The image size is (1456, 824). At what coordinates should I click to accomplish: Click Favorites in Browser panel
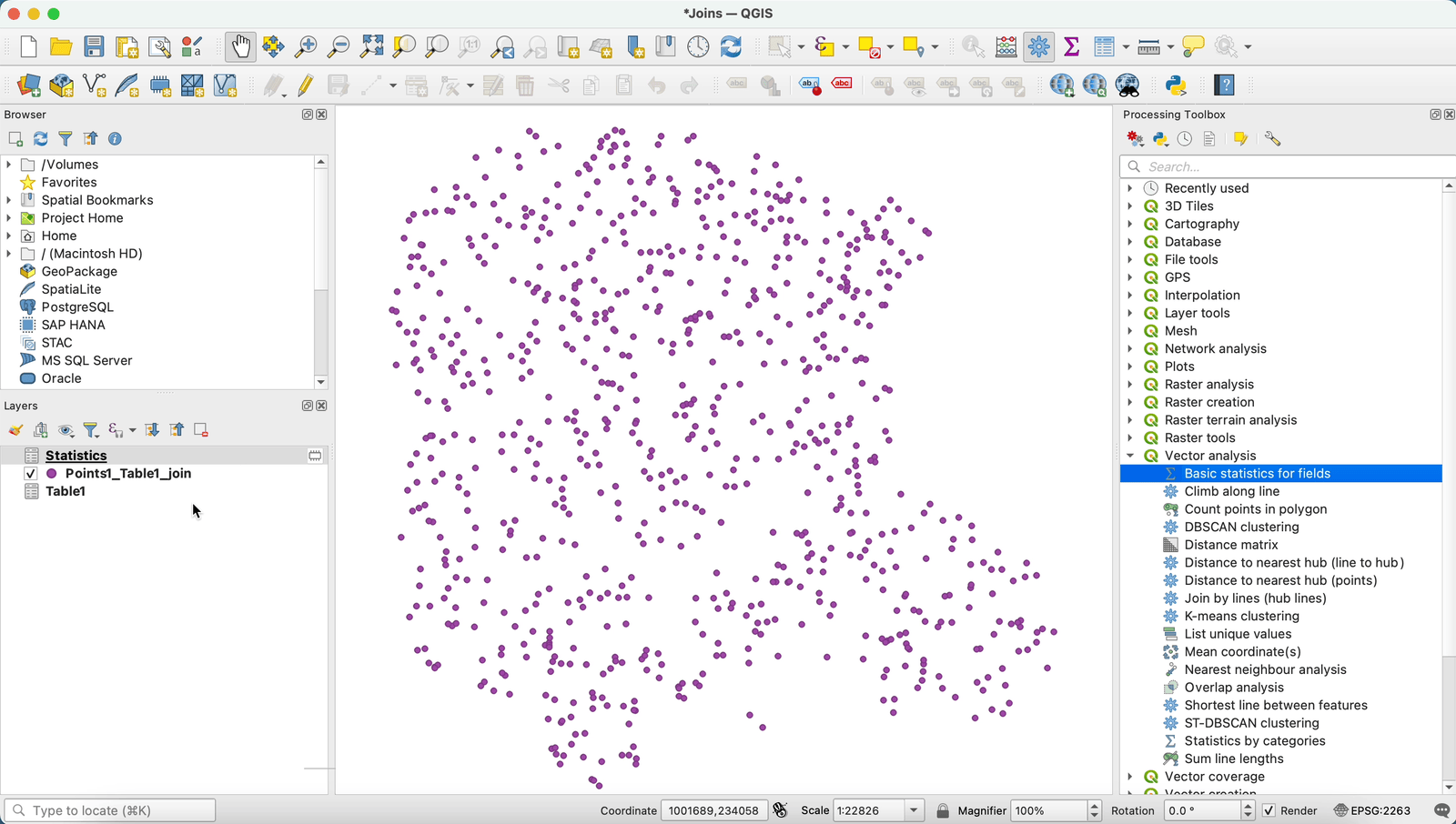pyautogui.click(x=69, y=182)
